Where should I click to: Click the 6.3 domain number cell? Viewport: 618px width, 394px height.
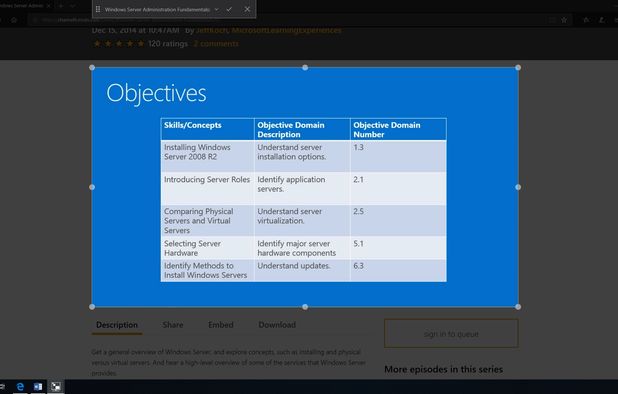click(398, 270)
